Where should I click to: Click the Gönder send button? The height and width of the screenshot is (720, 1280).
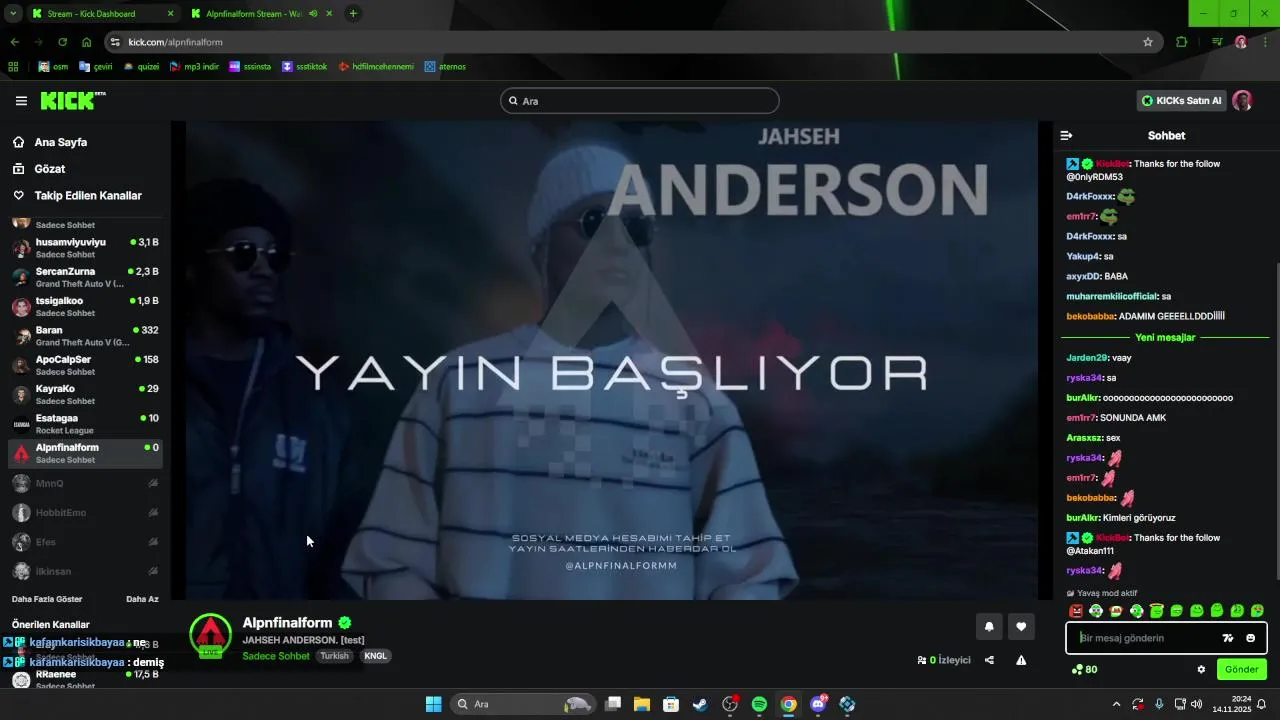coord(1241,669)
